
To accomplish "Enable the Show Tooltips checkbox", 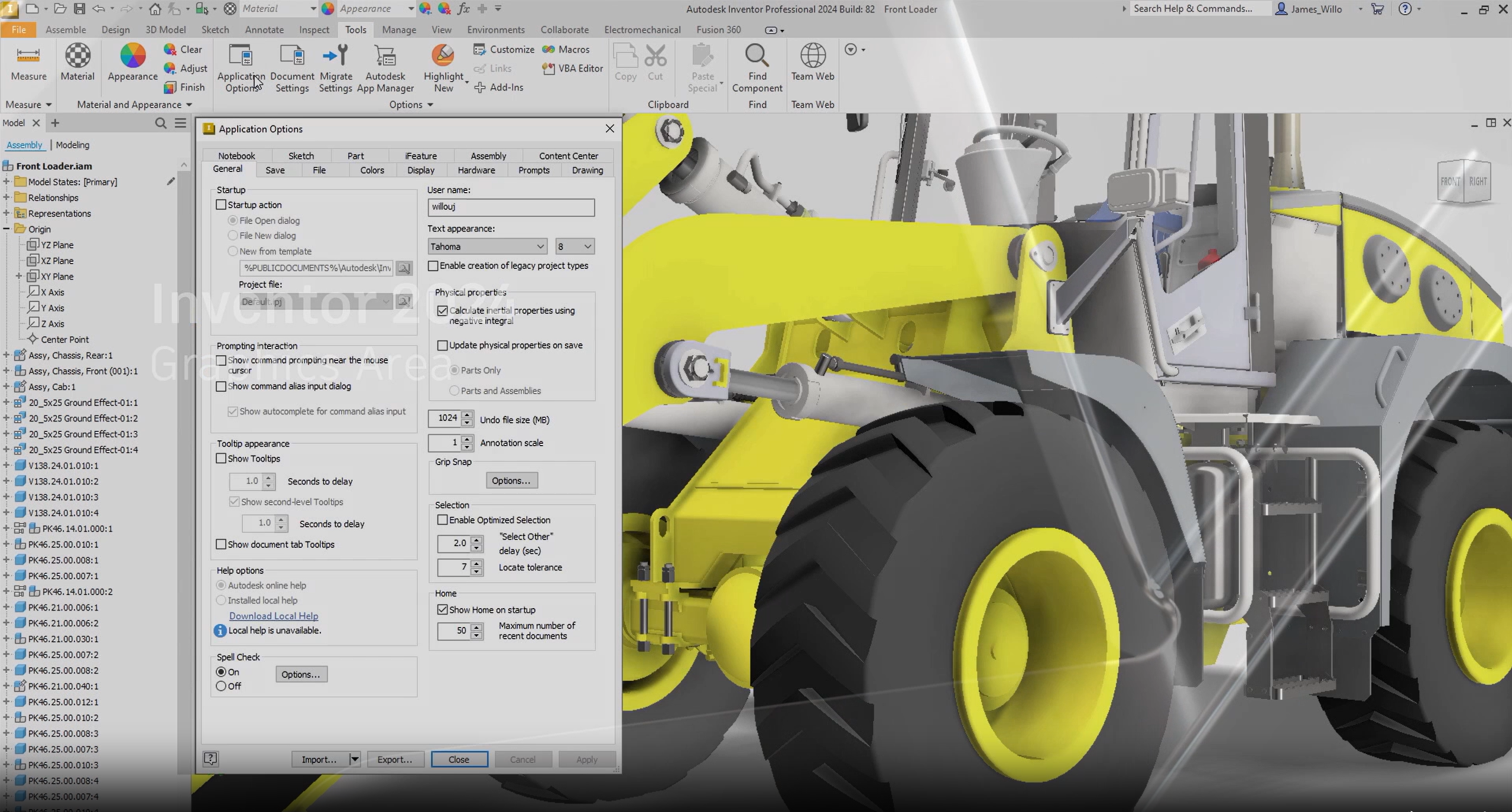I will point(221,459).
